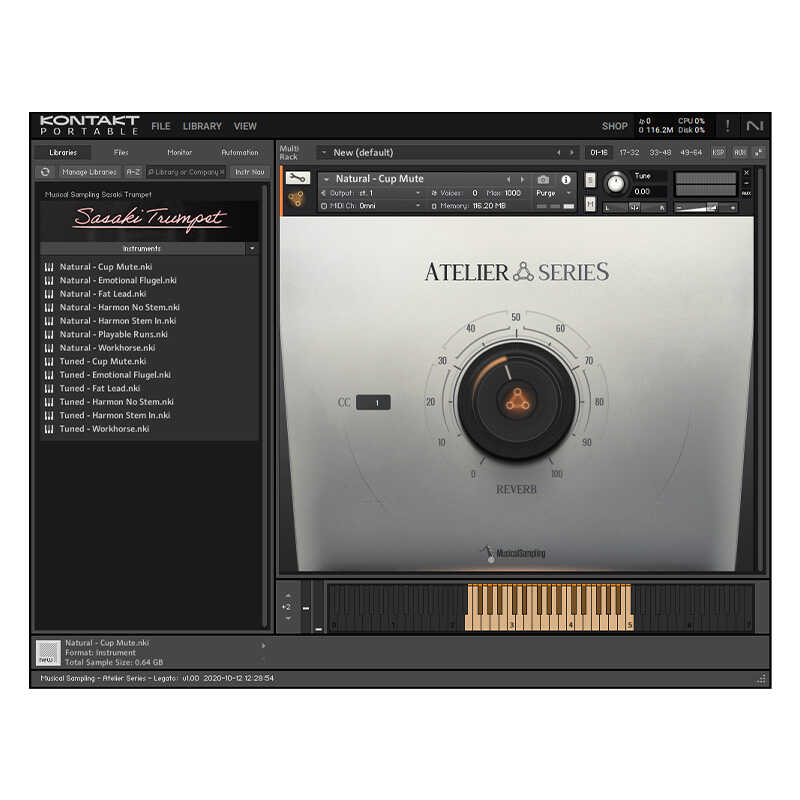Image resolution: width=800 pixels, height=800 pixels.
Task: Click the refresh libraries icon
Action: pos(45,172)
